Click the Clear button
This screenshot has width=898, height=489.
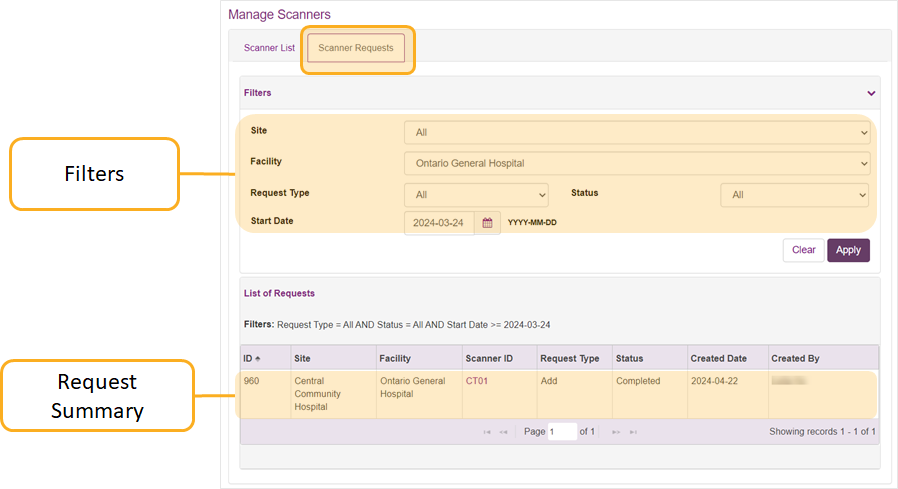(x=803, y=250)
